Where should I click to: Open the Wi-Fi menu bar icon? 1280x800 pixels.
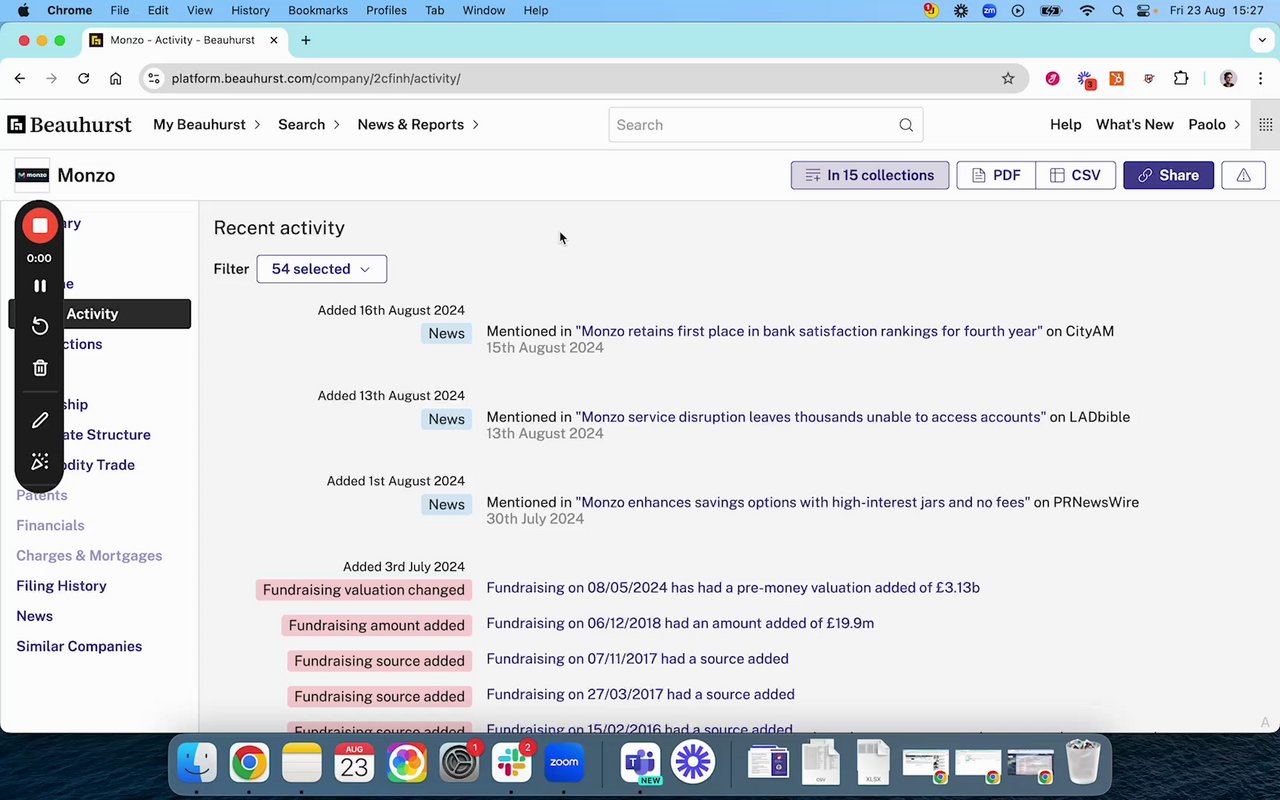point(1087,10)
